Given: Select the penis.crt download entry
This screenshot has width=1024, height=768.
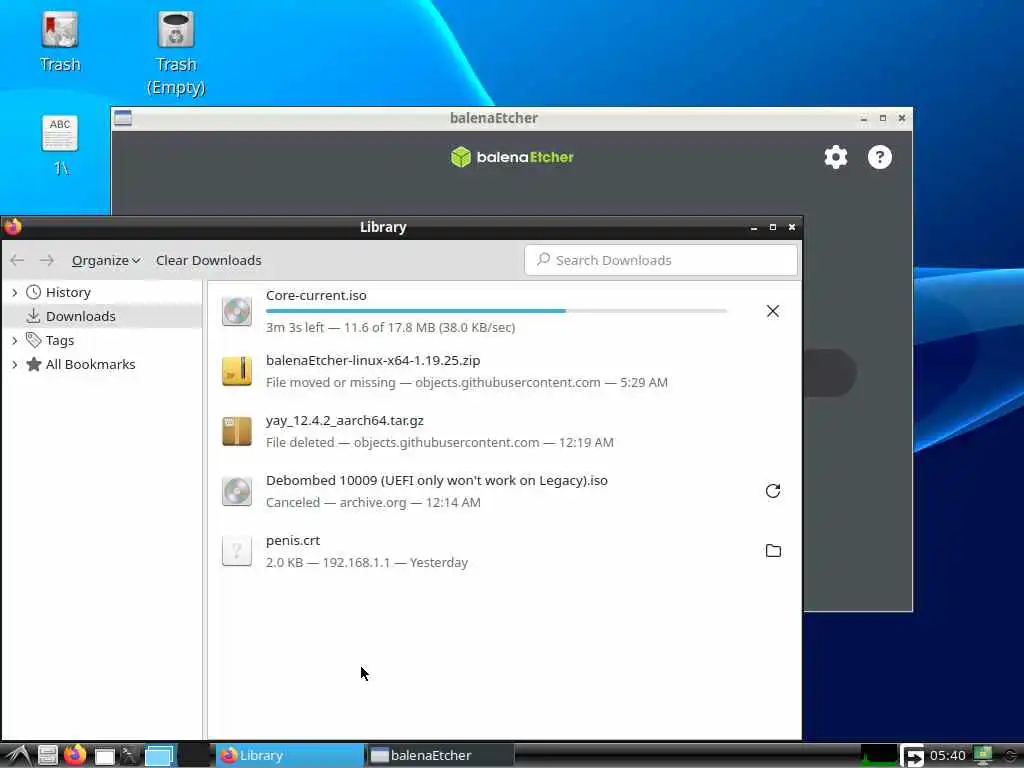Looking at the screenshot, I should (504, 552).
